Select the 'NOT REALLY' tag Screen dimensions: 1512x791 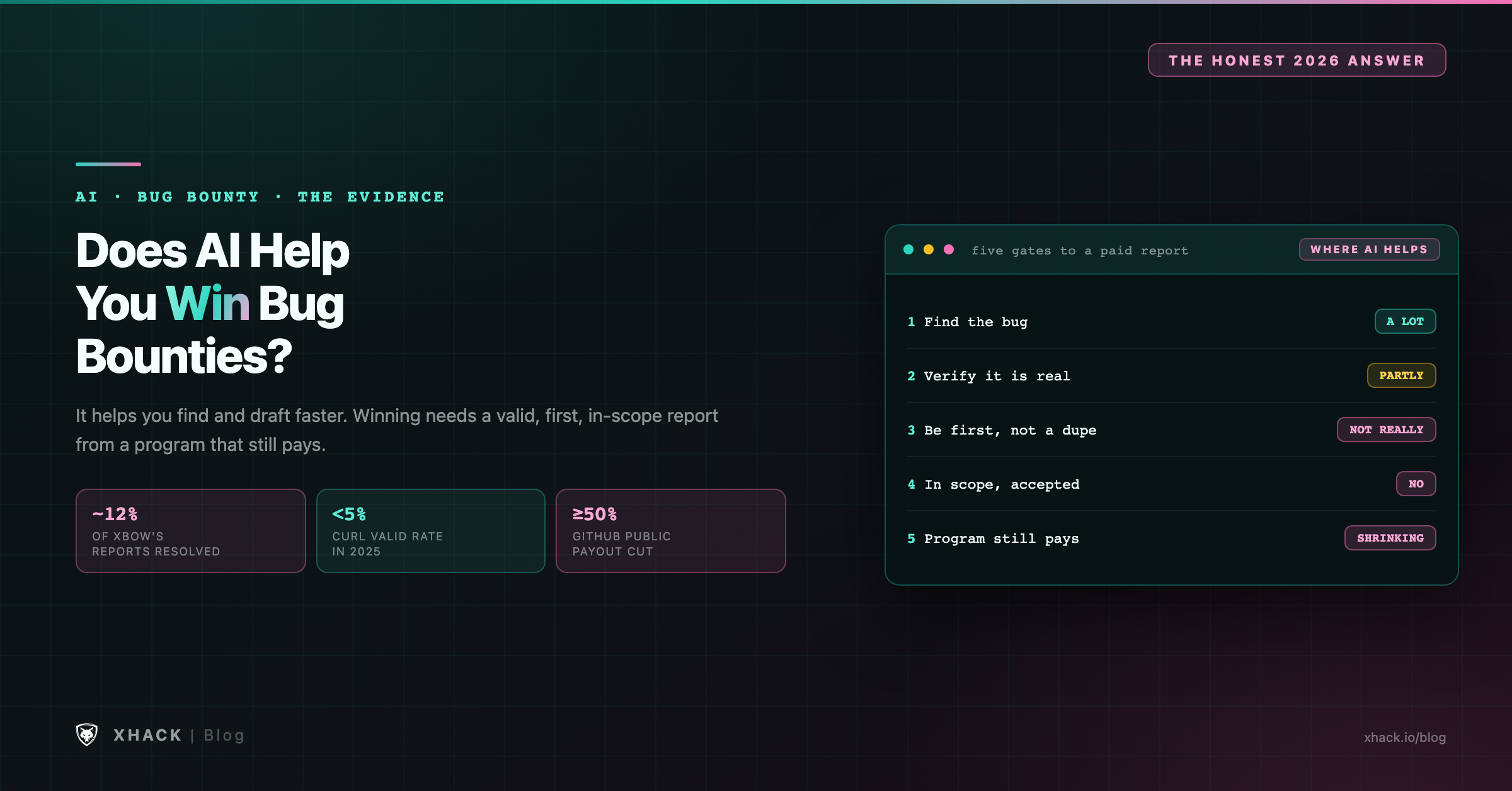click(1386, 430)
